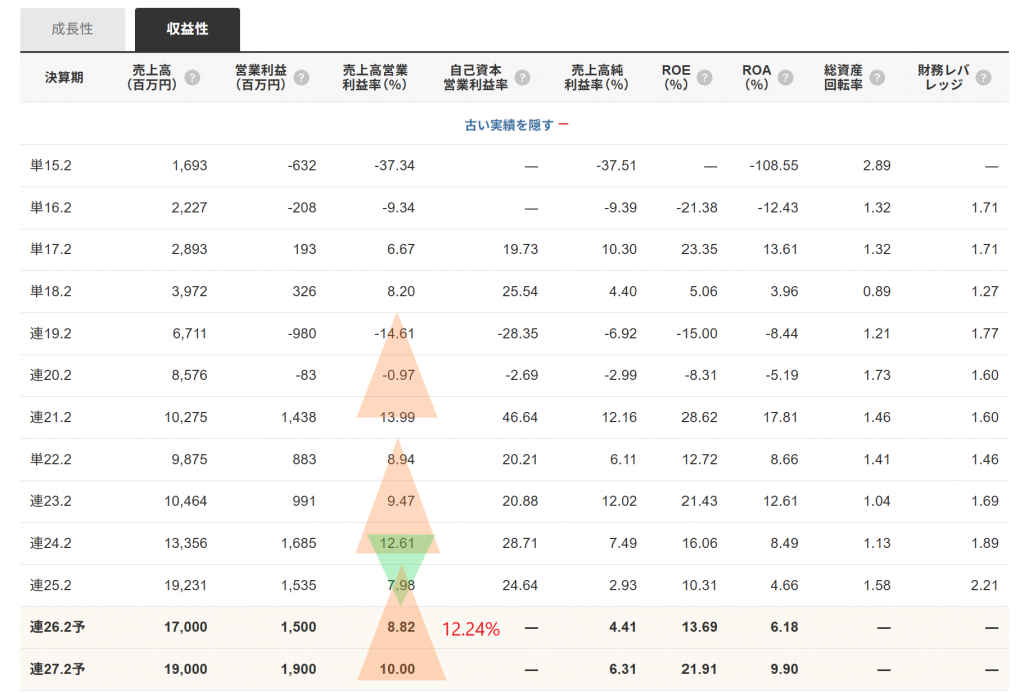Click asset turnover 1.58 for 連25.2
The height and width of the screenshot is (693, 1024).
(876, 586)
